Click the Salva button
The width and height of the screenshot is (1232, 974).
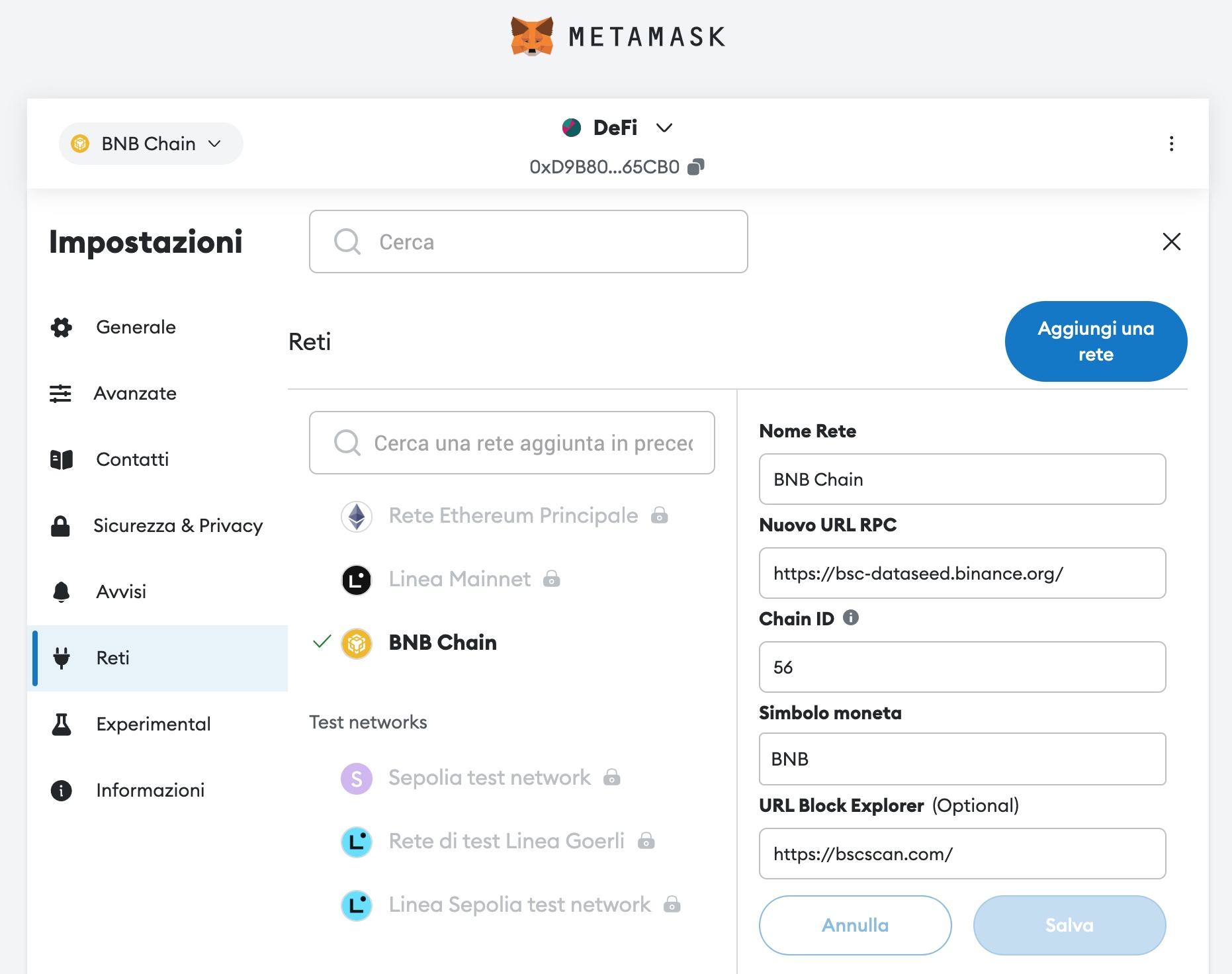[x=1069, y=925]
